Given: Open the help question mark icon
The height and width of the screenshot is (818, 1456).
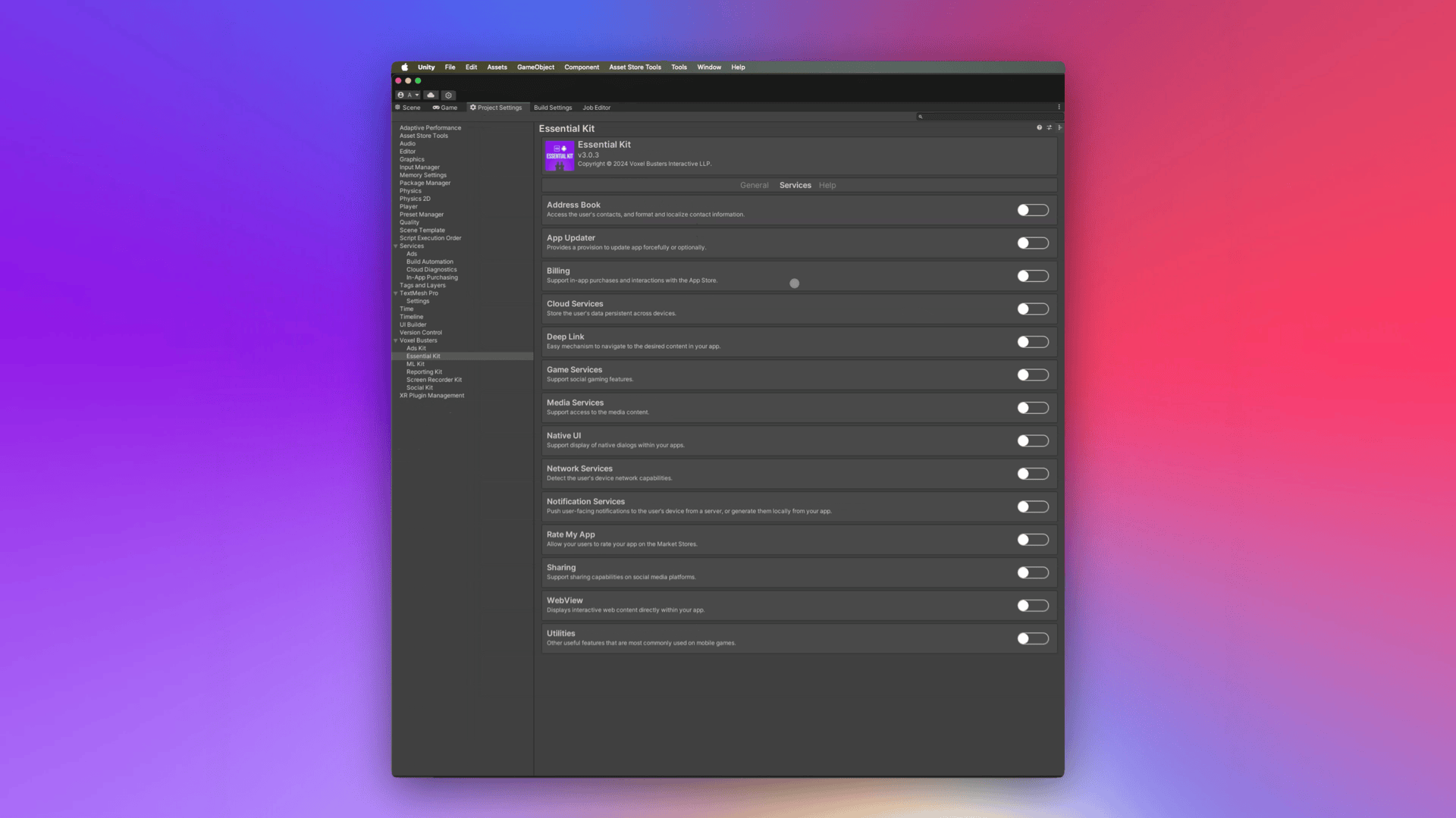Looking at the screenshot, I should pyautogui.click(x=1039, y=128).
